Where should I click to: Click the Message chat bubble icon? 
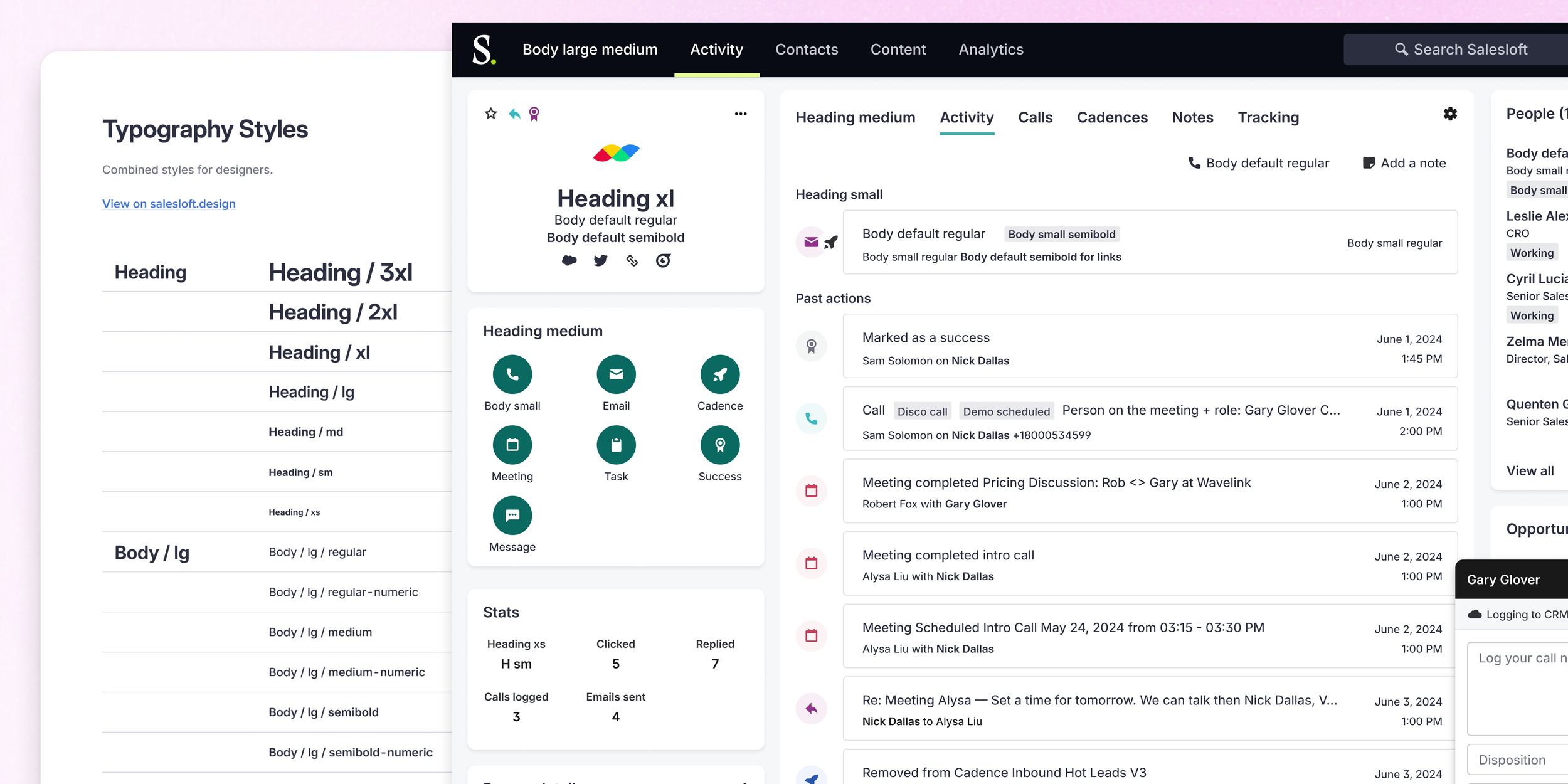[512, 515]
